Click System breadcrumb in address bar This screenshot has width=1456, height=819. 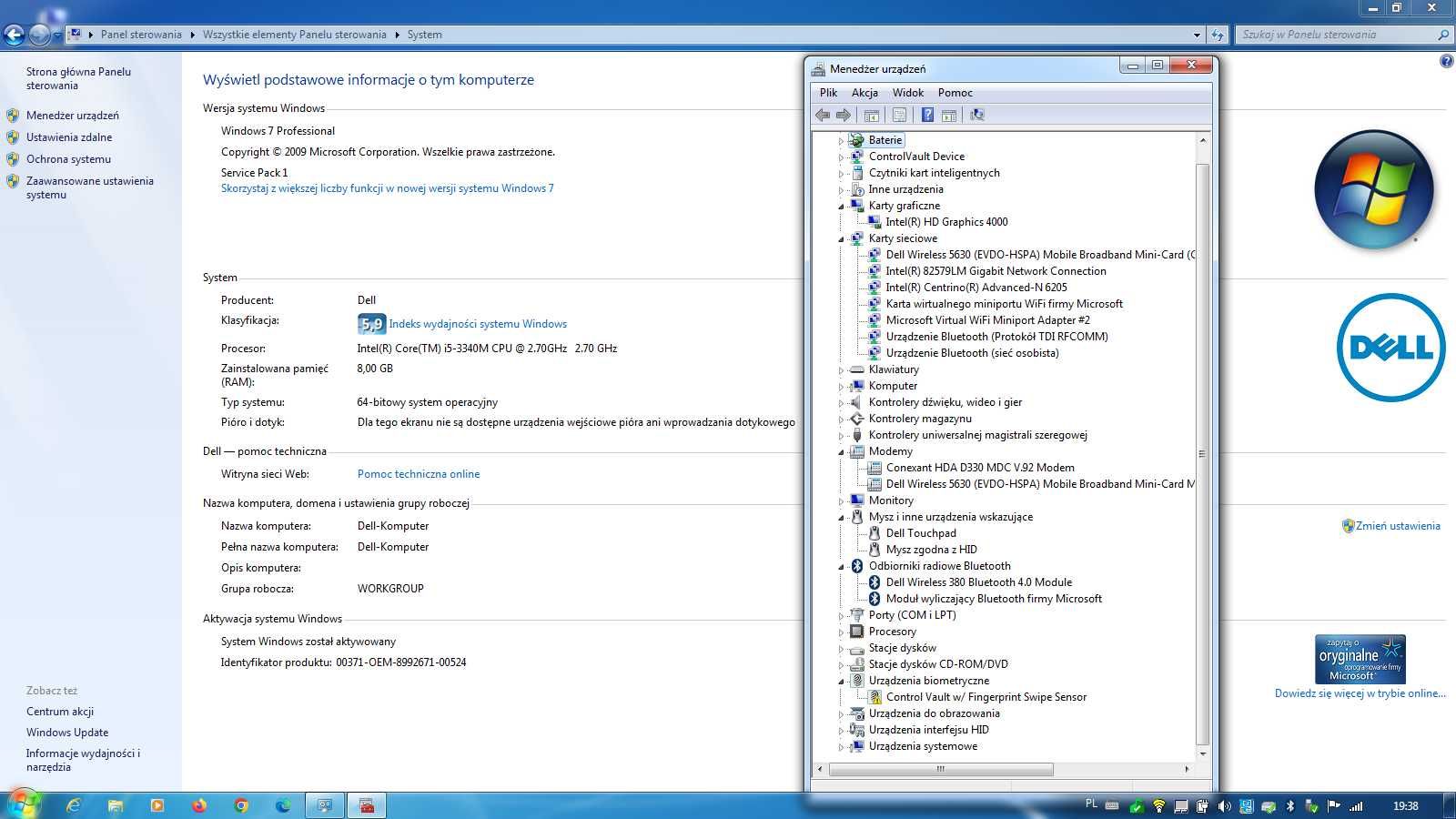point(424,35)
